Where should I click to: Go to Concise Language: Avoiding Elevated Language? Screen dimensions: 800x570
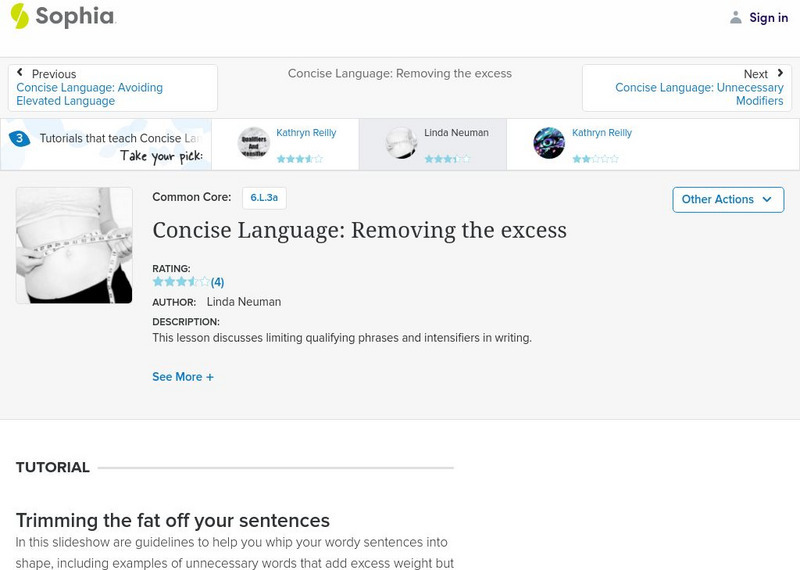(89, 94)
